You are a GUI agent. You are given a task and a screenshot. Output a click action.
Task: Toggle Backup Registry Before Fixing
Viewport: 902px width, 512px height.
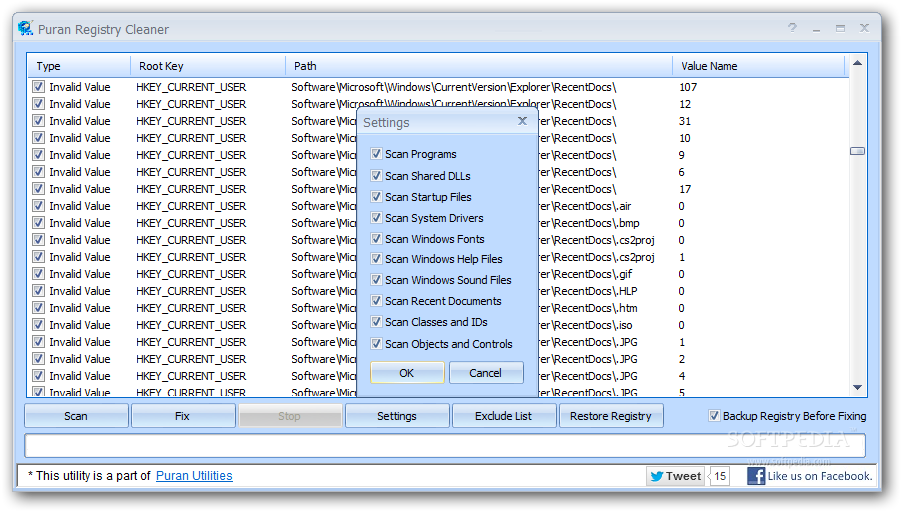tap(714, 415)
